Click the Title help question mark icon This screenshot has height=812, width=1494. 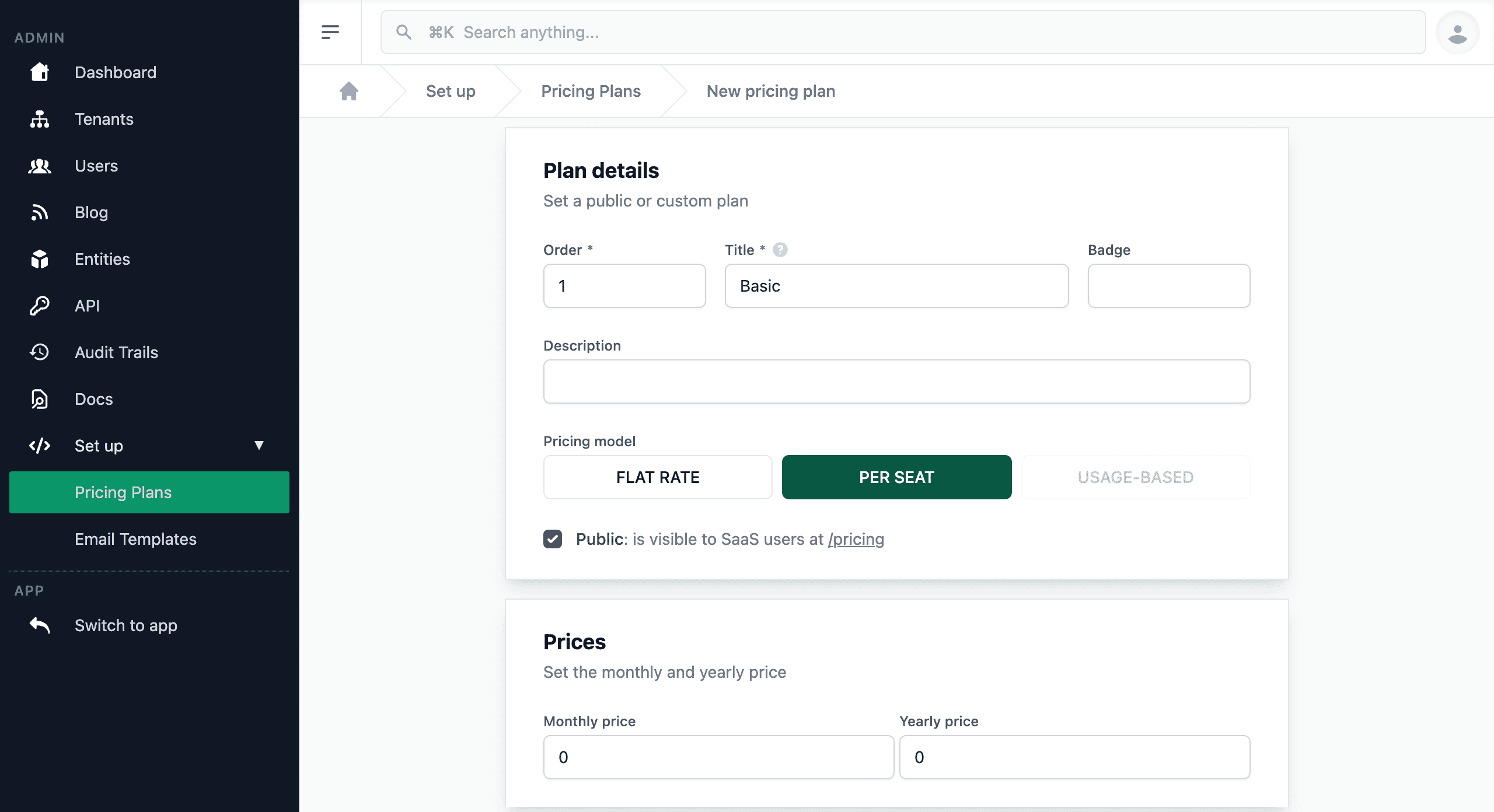click(780, 250)
